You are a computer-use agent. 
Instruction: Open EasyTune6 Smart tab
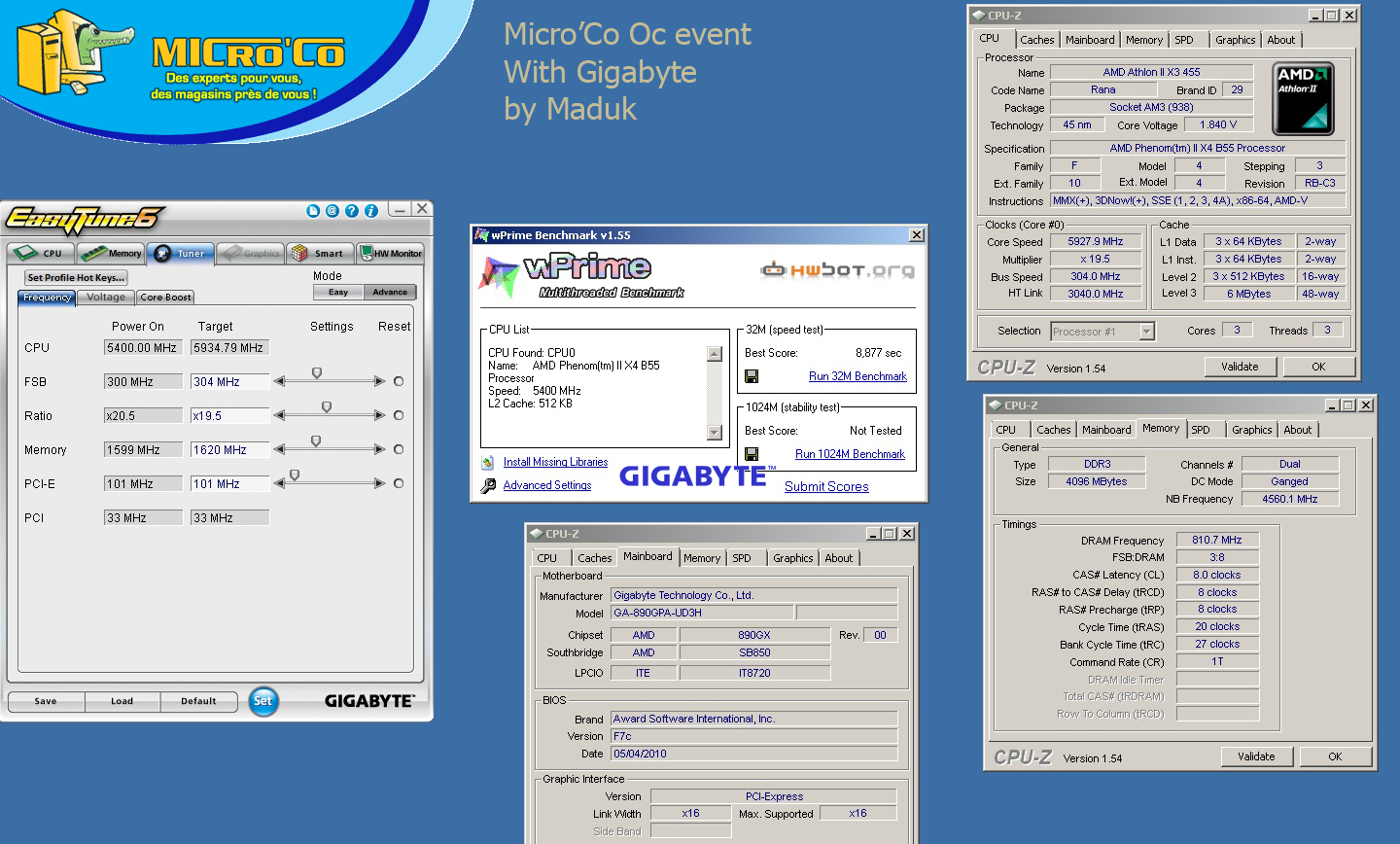pos(320,253)
